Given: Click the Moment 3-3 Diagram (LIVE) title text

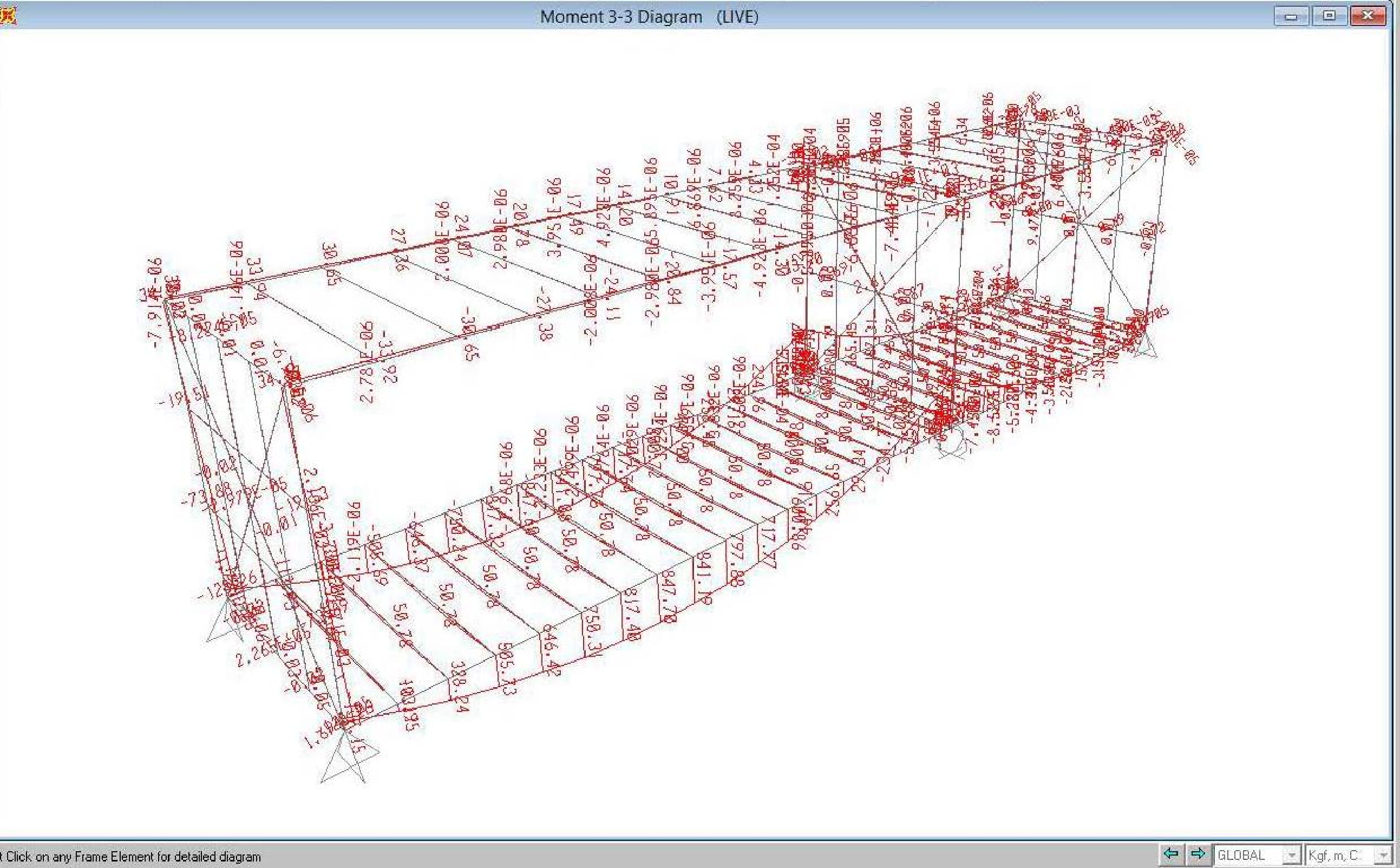Looking at the screenshot, I should click(649, 17).
